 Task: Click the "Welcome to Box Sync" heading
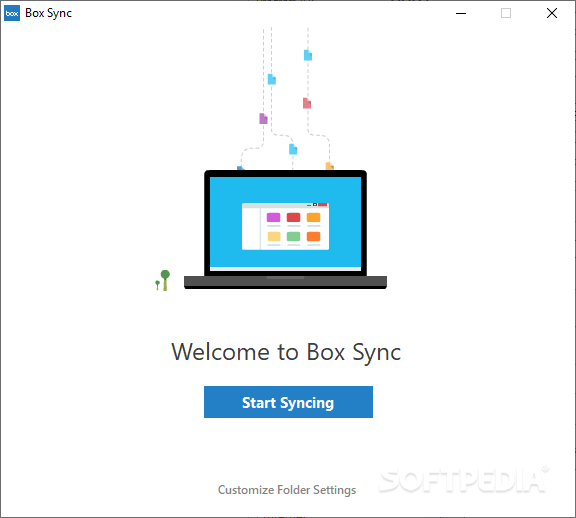(286, 352)
